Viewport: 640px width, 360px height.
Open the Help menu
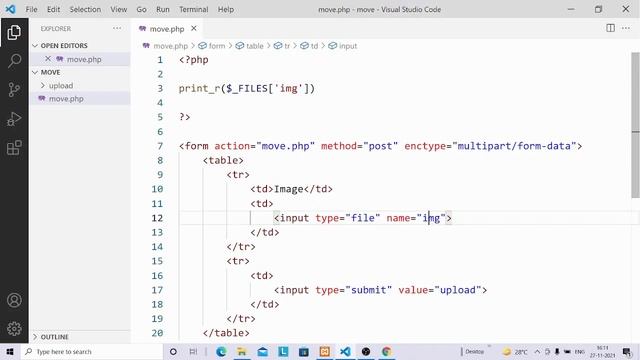pyautogui.click(x=225, y=9)
